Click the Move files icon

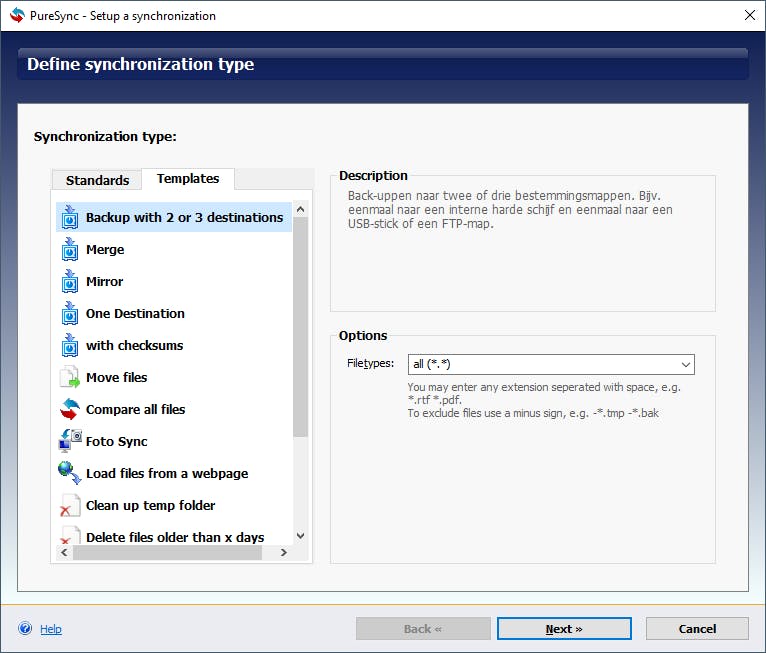70,377
